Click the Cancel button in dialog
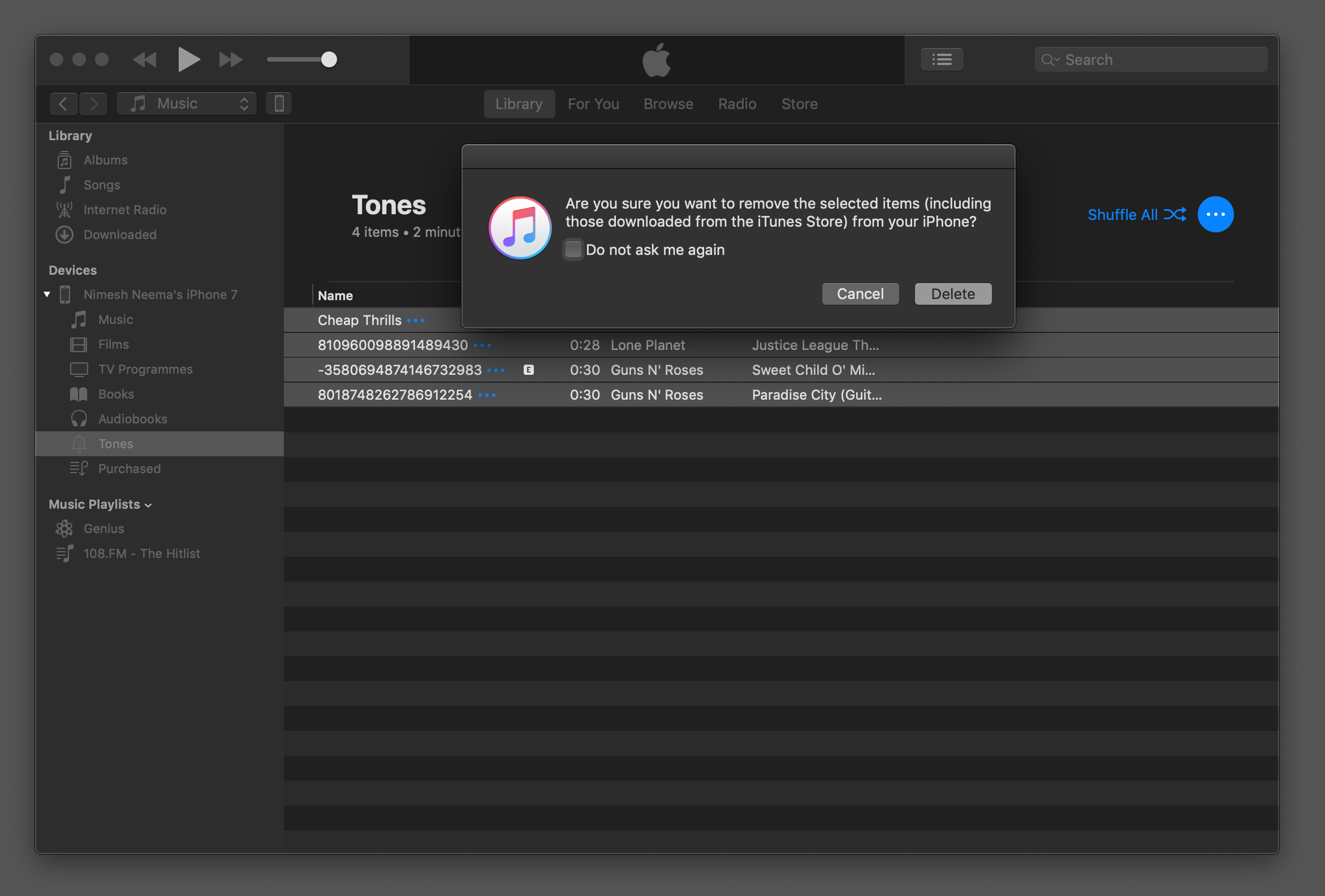This screenshot has height=896, width=1325. tap(860, 294)
